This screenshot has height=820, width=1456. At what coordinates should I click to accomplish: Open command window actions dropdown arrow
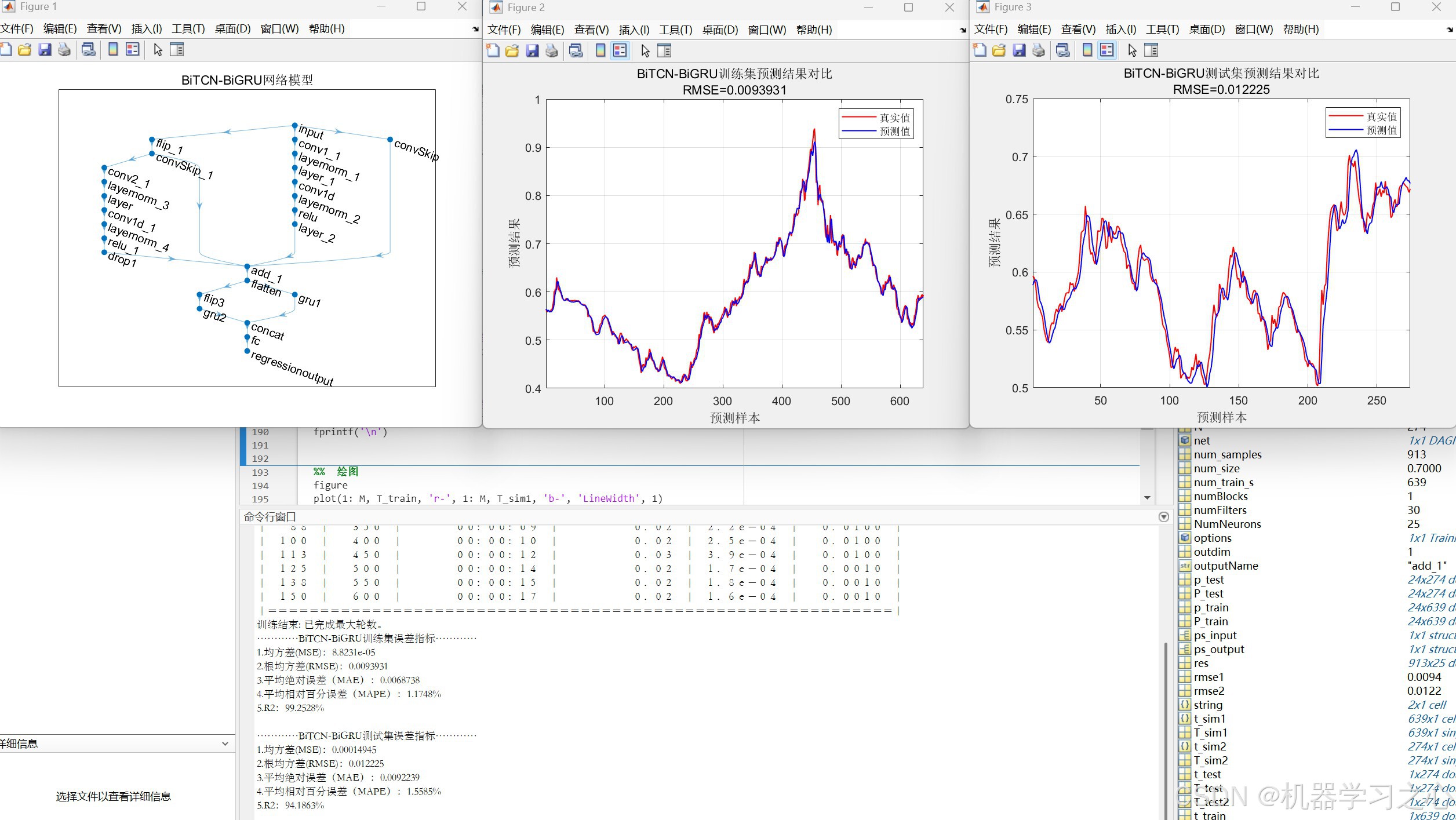tap(1163, 517)
